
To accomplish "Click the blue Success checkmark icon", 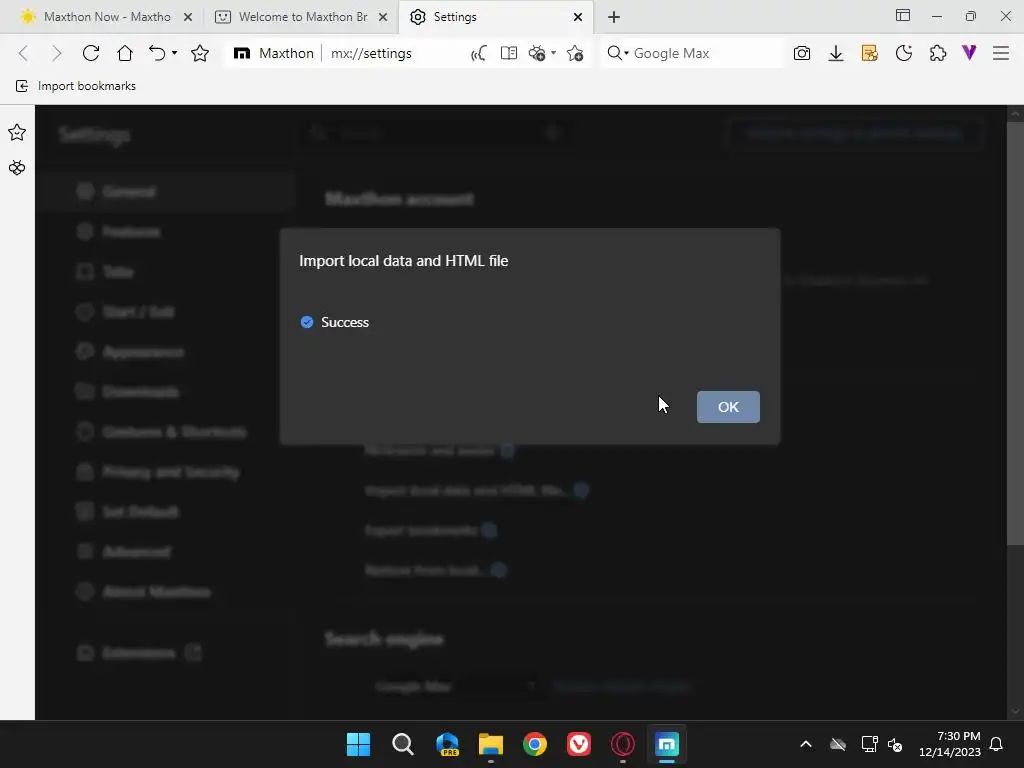I will click(307, 322).
